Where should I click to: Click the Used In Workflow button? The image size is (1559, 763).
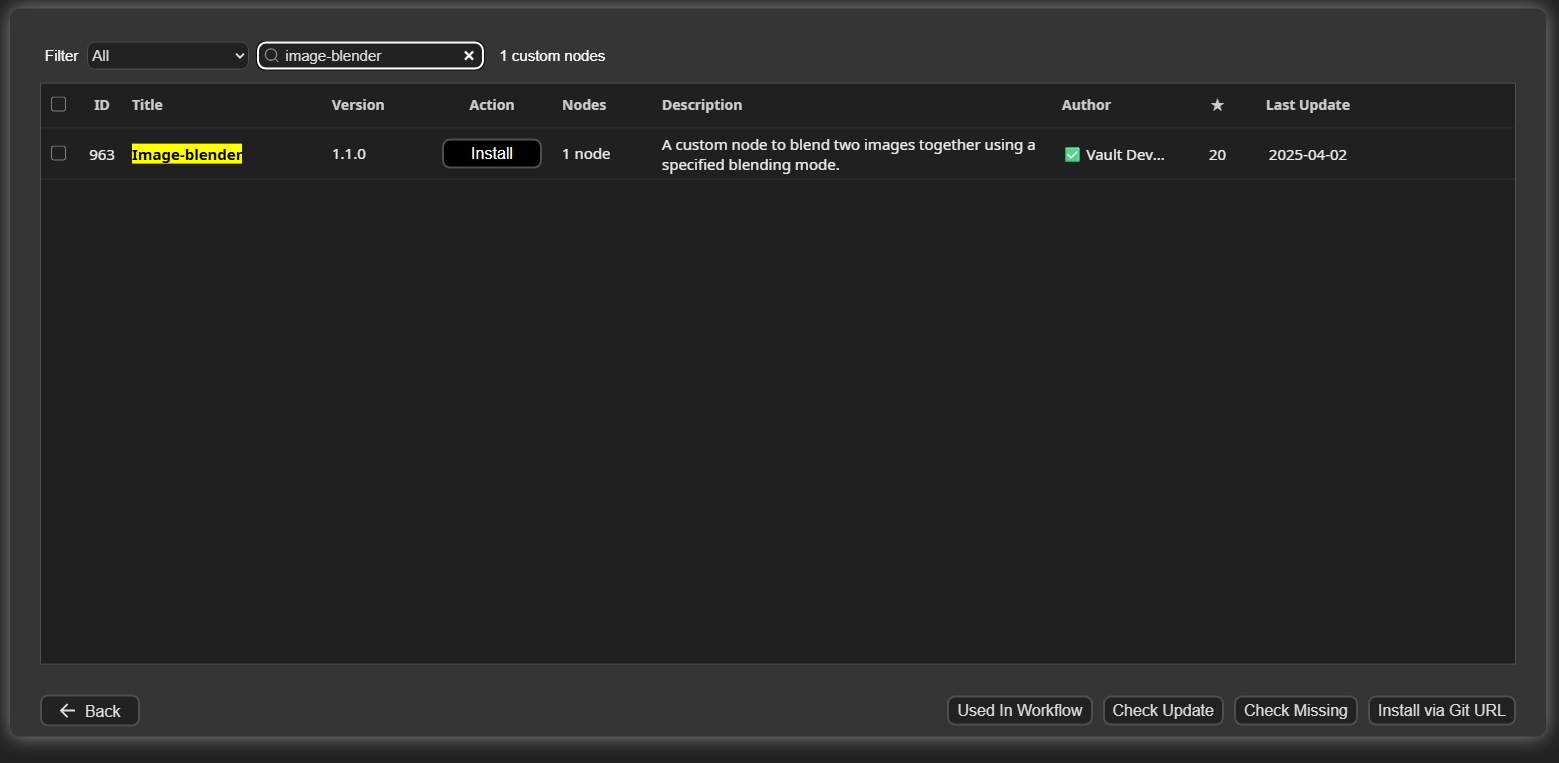pos(1019,711)
